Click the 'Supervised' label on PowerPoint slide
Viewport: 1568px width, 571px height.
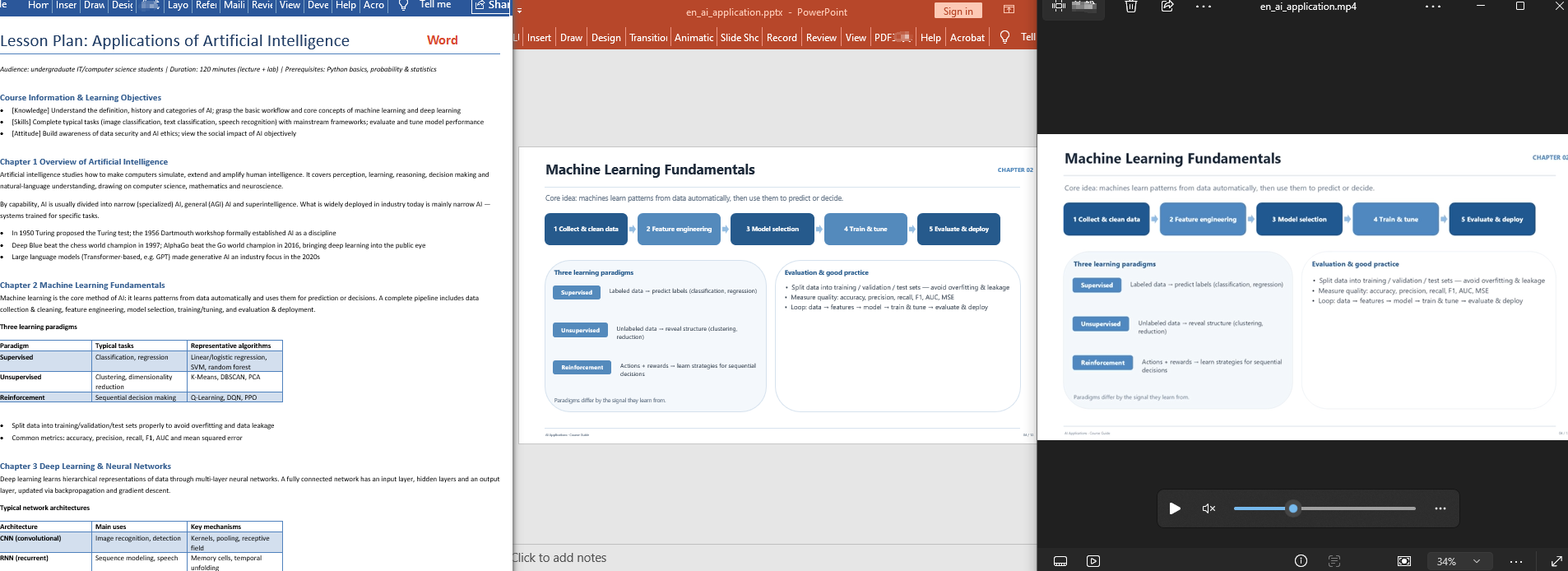tap(576, 292)
